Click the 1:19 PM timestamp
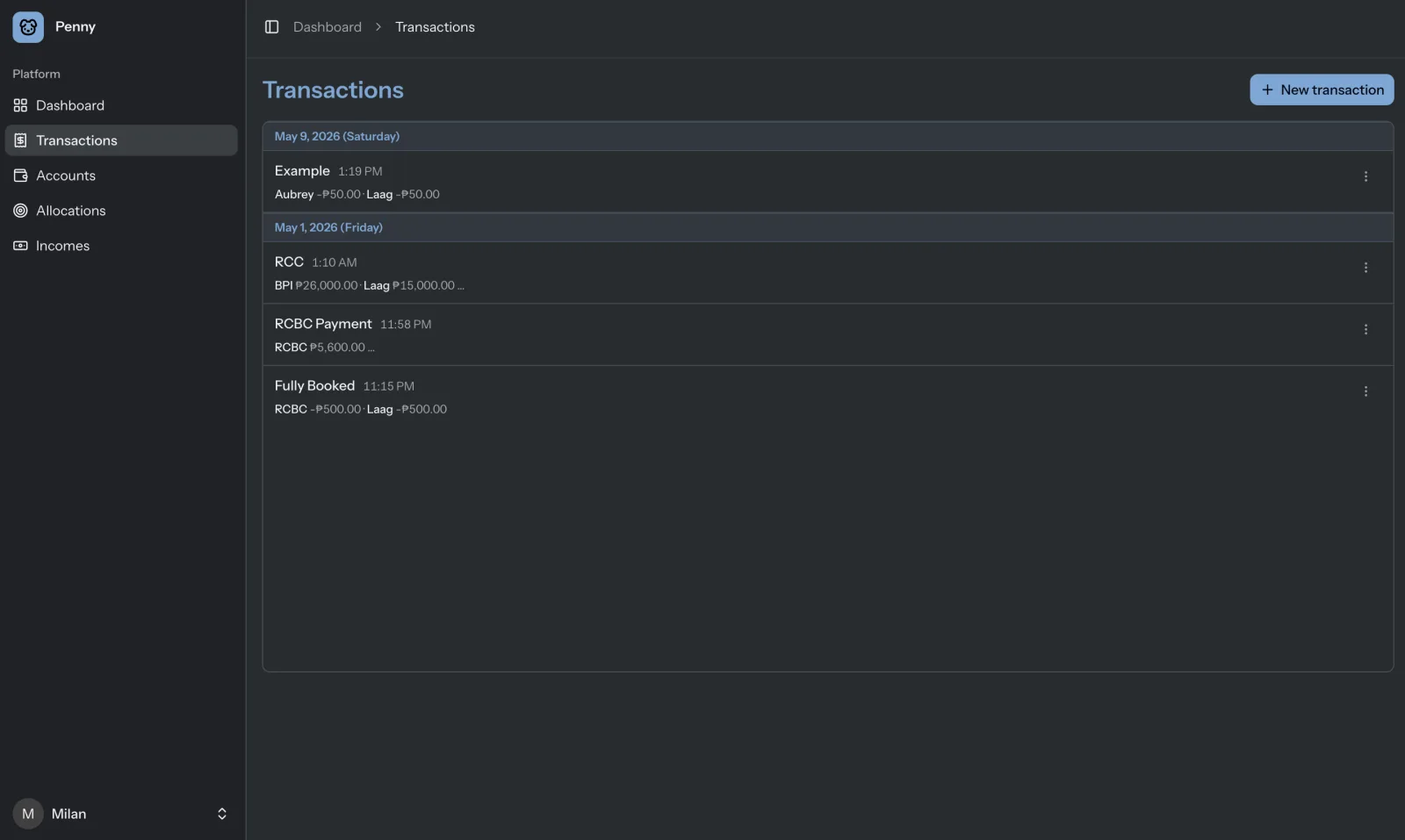 click(x=360, y=171)
